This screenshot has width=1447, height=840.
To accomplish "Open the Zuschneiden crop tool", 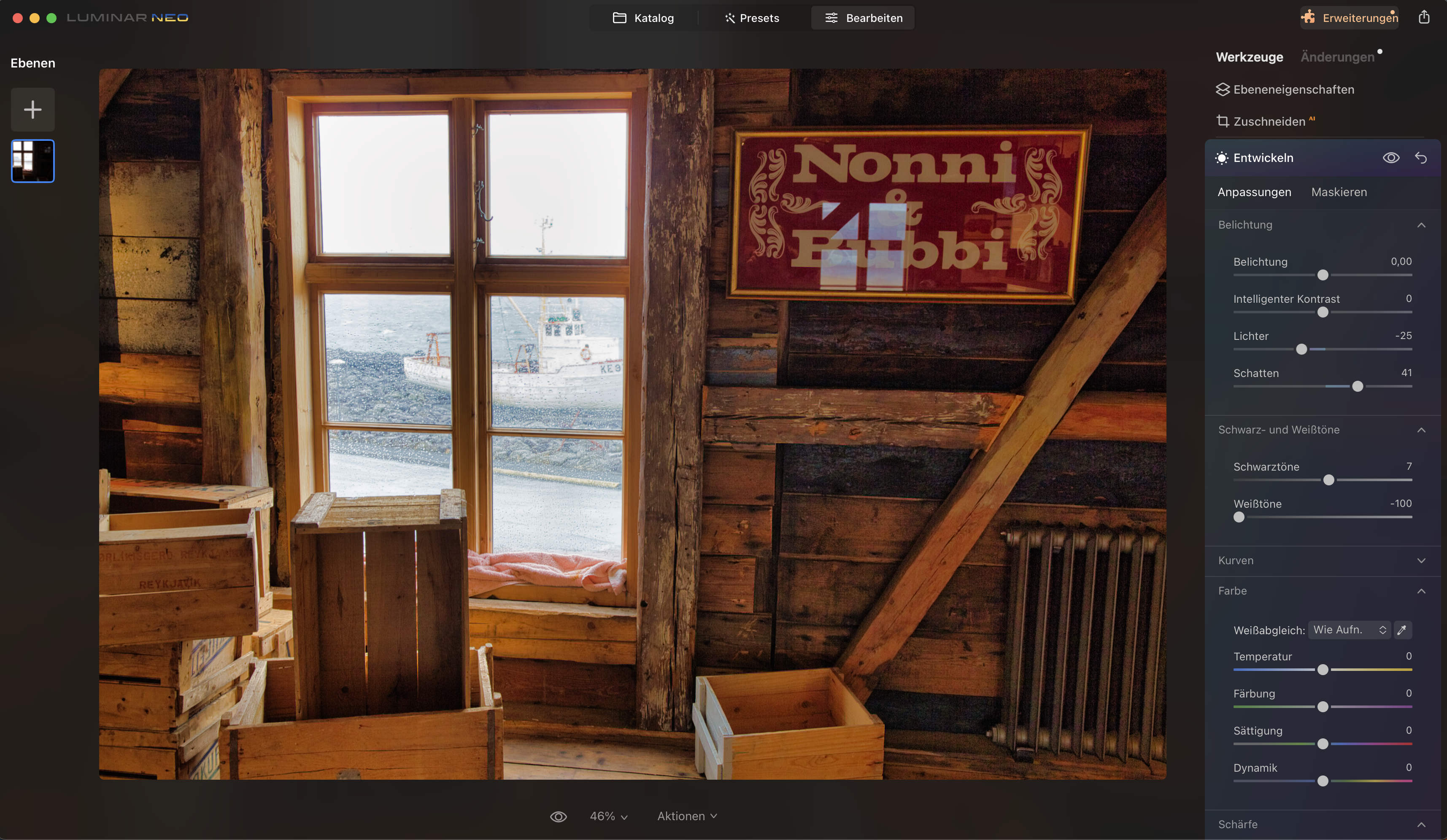I will point(1266,121).
